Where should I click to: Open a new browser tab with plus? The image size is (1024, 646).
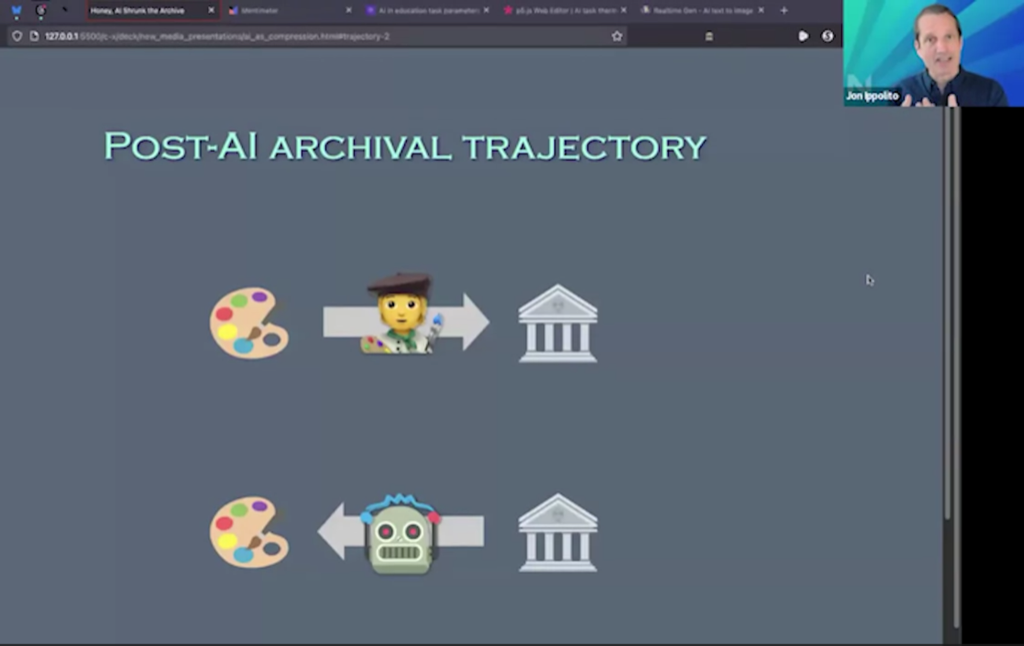[x=783, y=10]
